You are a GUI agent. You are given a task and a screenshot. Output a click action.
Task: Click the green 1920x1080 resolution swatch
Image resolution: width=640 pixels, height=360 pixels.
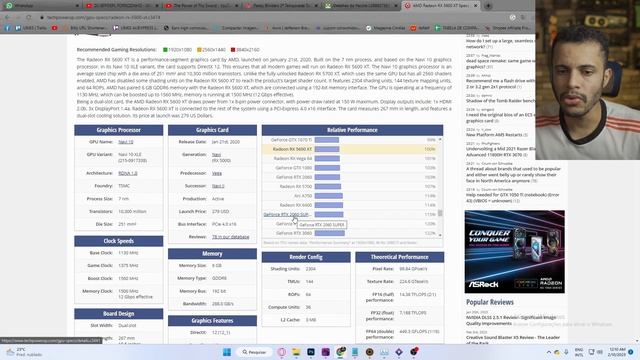(x=165, y=50)
